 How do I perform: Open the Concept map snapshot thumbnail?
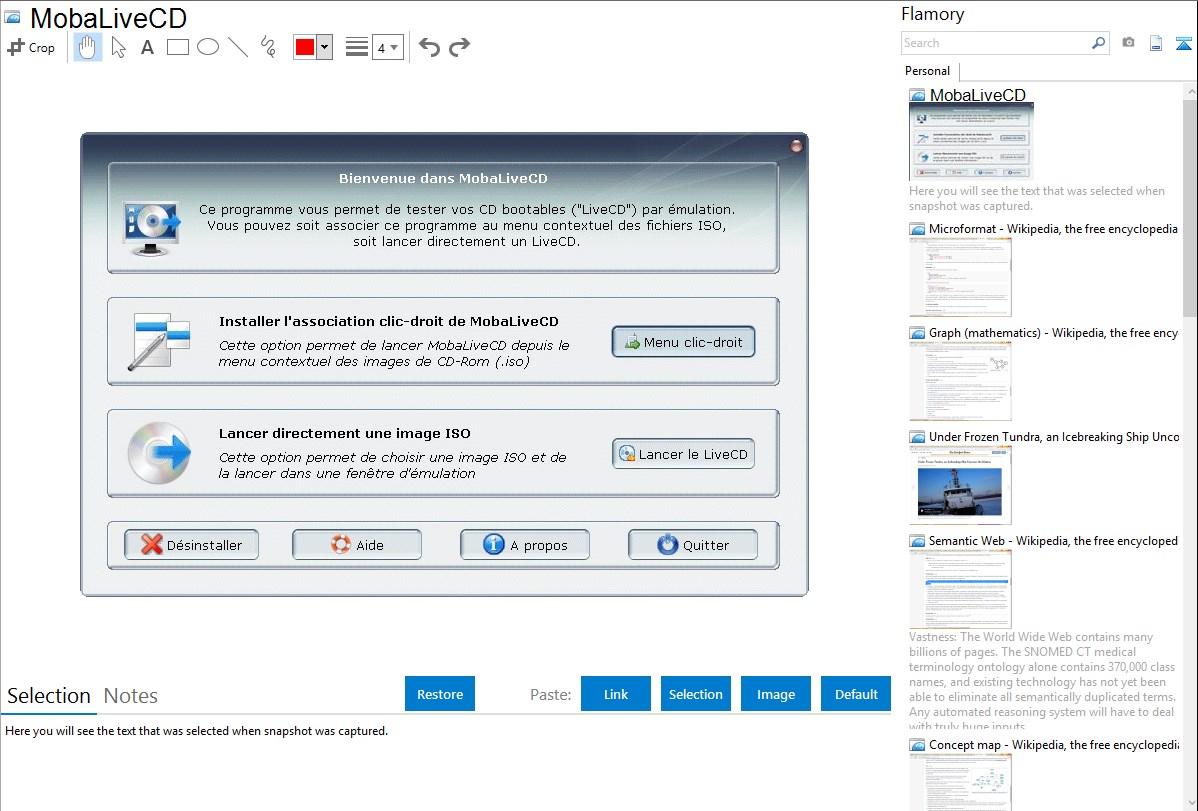pyautogui.click(x=960, y=783)
